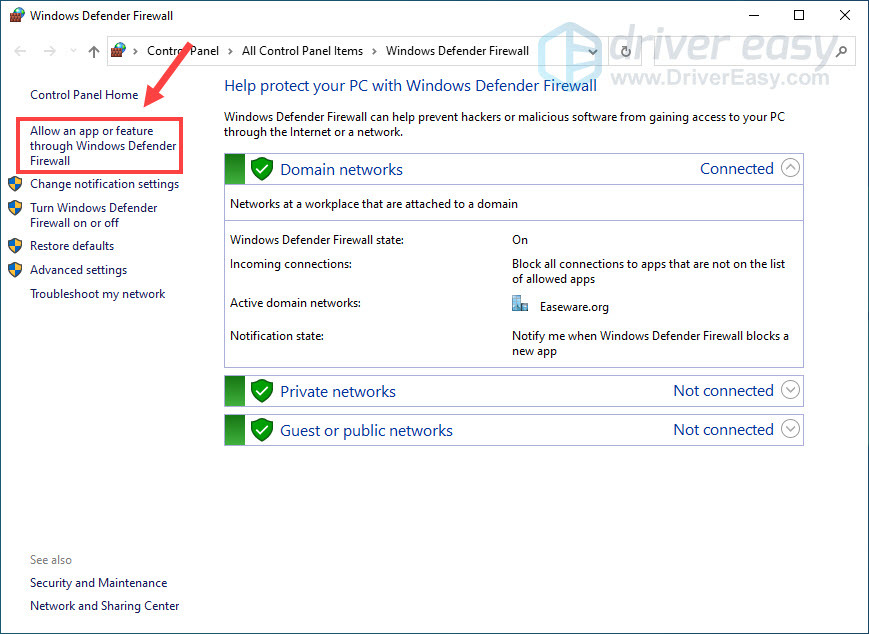Click green shield icon for Private networks

click(262, 391)
